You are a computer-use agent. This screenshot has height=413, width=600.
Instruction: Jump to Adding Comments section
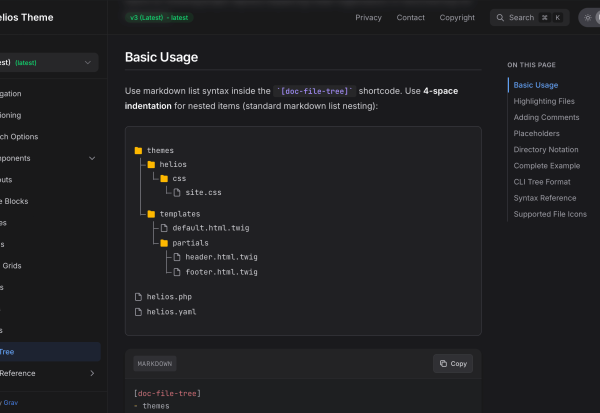[x=546, y=117]
